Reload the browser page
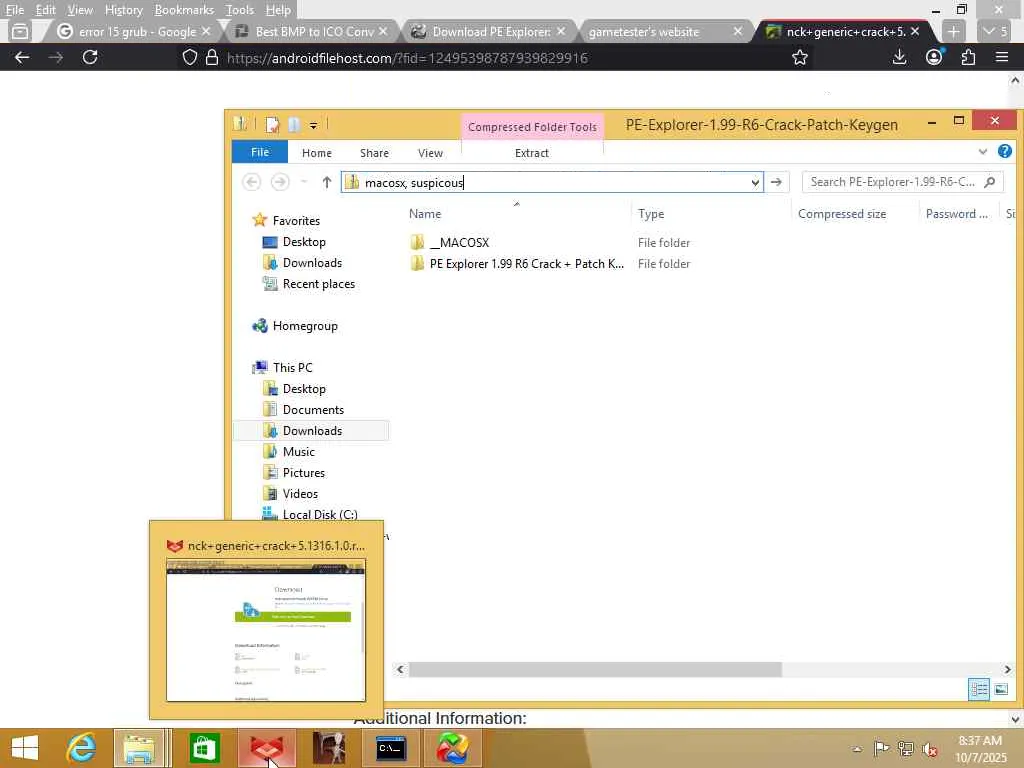The height and width of the screenshot is (768, 1024). point(90,57)
